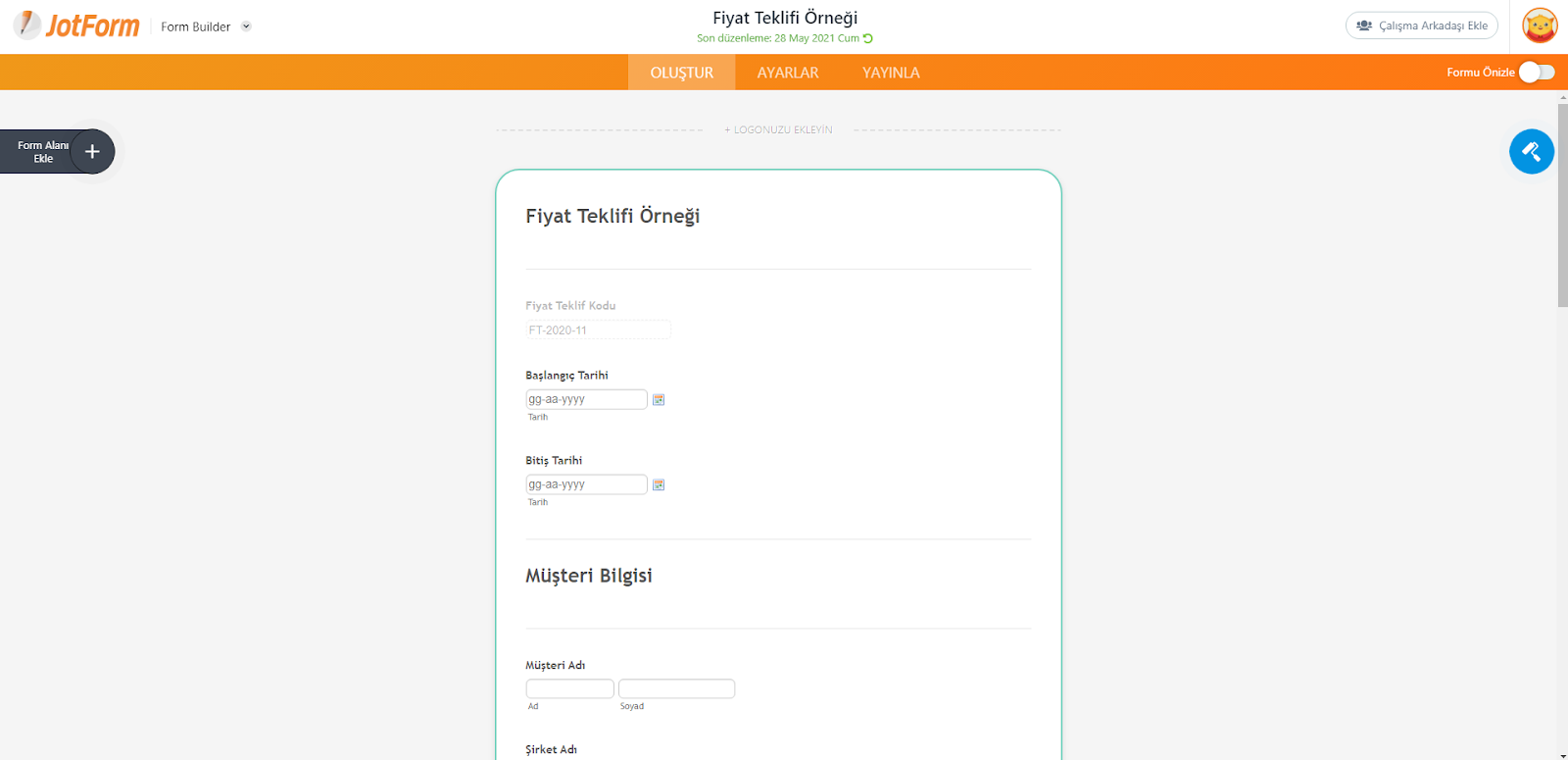Select the Fiyat Teklifi Örneği form heading
The image size is (1568, 760).
coord(612,216)
